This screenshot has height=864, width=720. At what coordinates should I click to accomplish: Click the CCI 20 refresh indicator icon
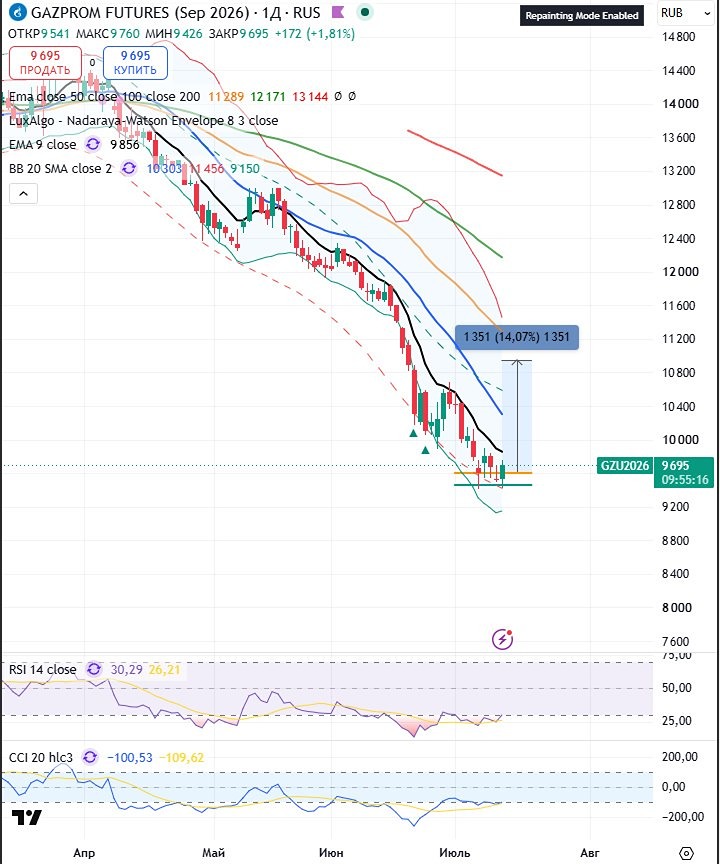pos(90,758)
